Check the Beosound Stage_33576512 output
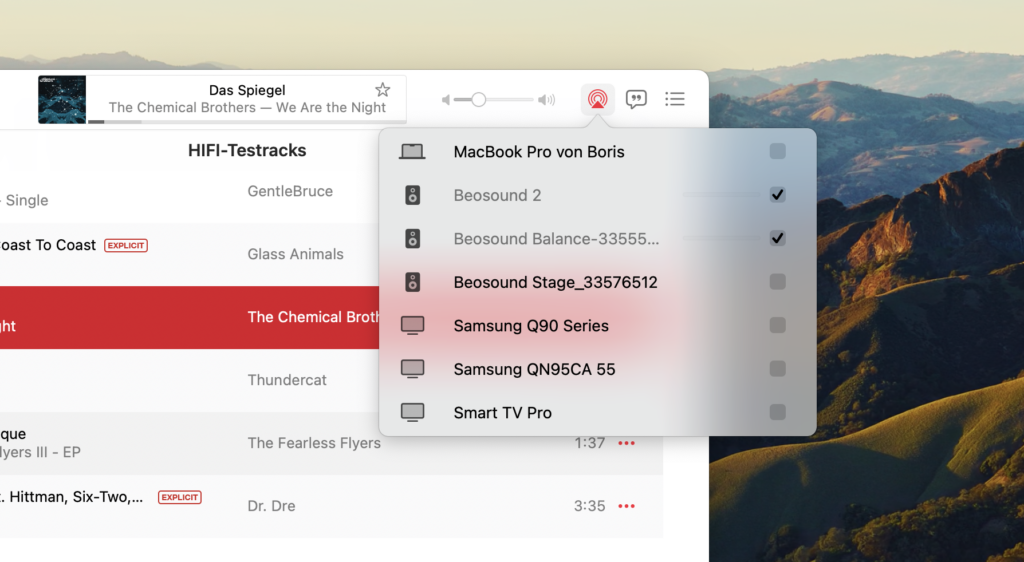This screenshot has width=1024, height=562. tap(777, 282)
